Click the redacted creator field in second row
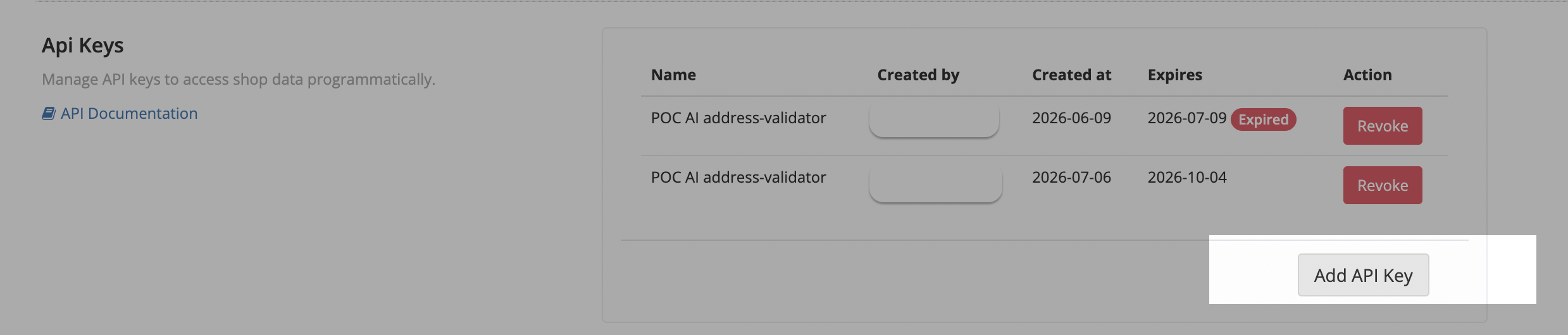 click(935, 185)
